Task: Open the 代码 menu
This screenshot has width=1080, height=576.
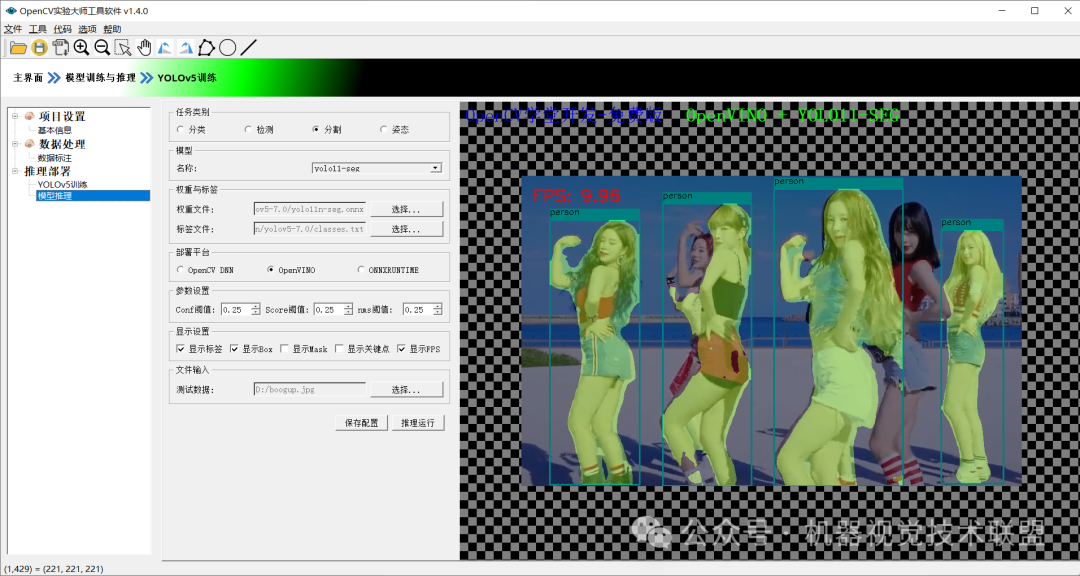Action: pos(63,29)
